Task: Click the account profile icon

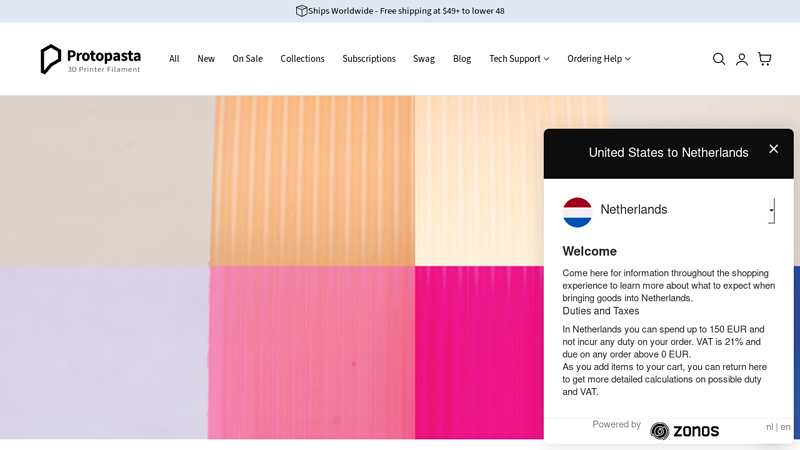Action: 741,59
